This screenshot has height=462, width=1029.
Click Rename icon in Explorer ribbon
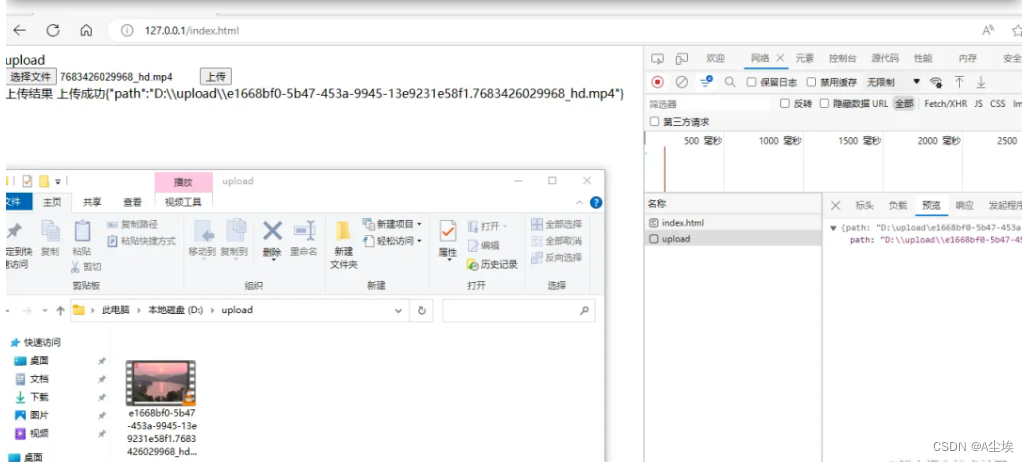[304, 230]
